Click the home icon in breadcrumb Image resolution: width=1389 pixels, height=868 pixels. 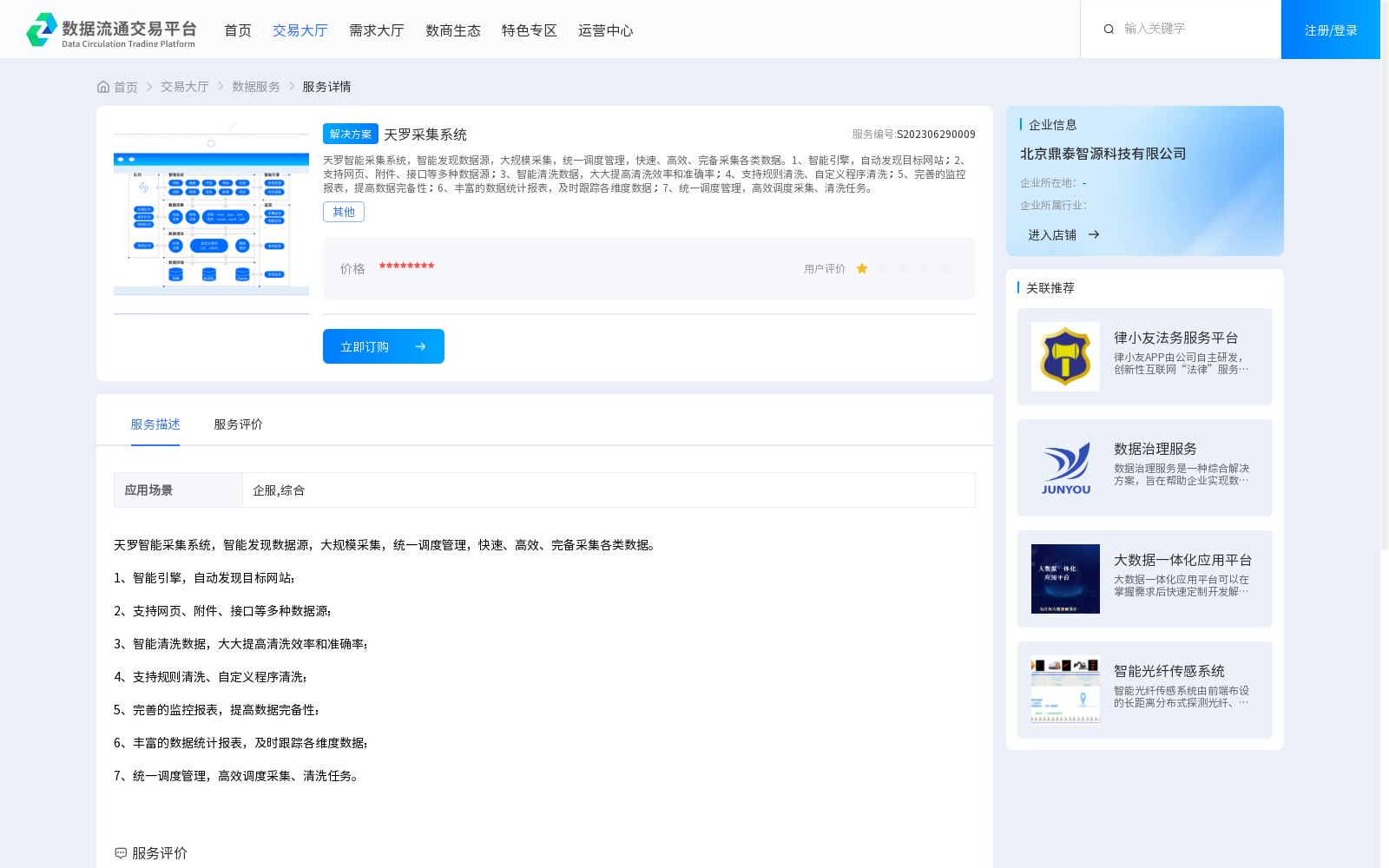[x=103, y=87]
